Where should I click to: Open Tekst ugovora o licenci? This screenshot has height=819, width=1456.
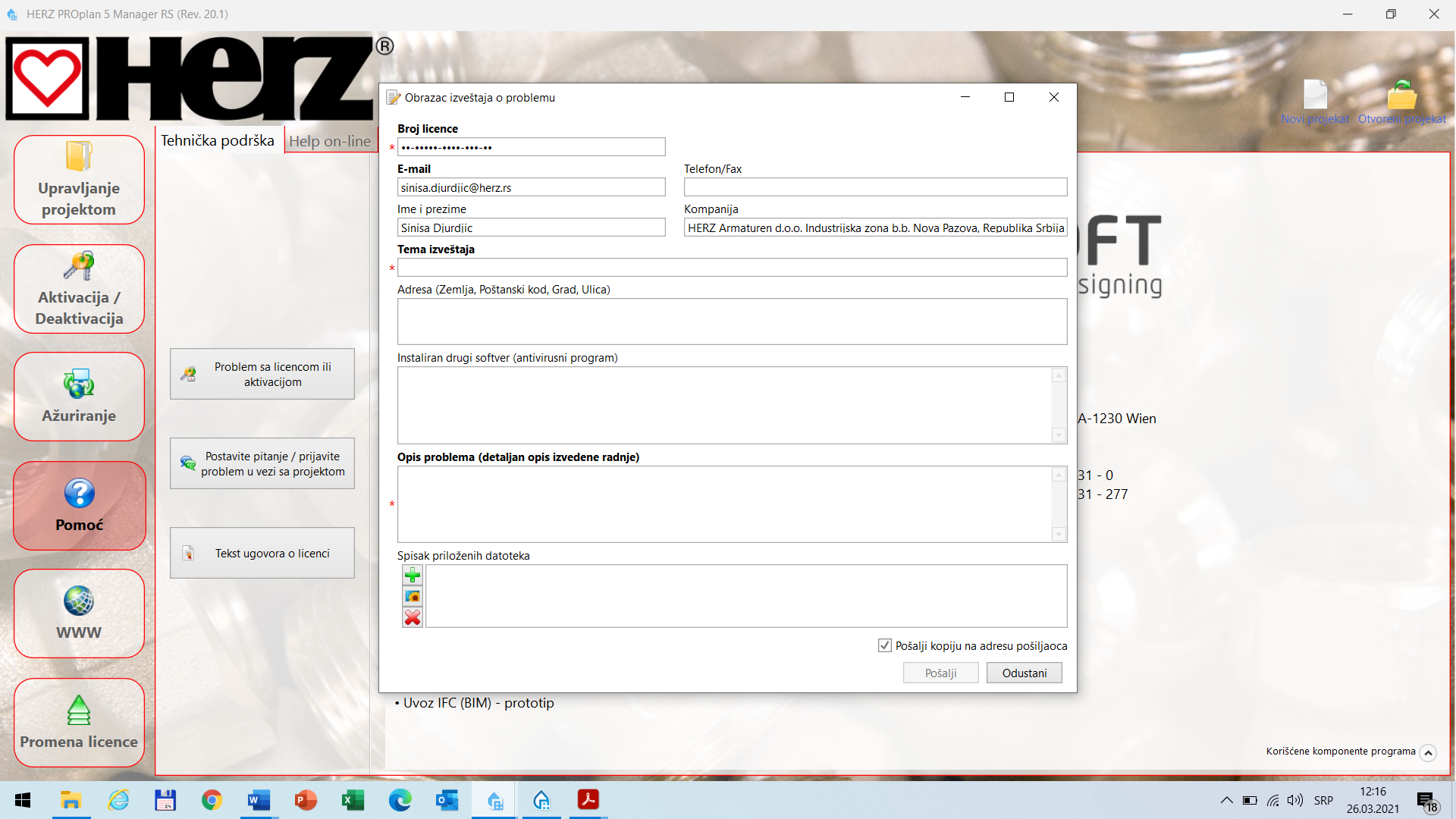pos(262,553)
